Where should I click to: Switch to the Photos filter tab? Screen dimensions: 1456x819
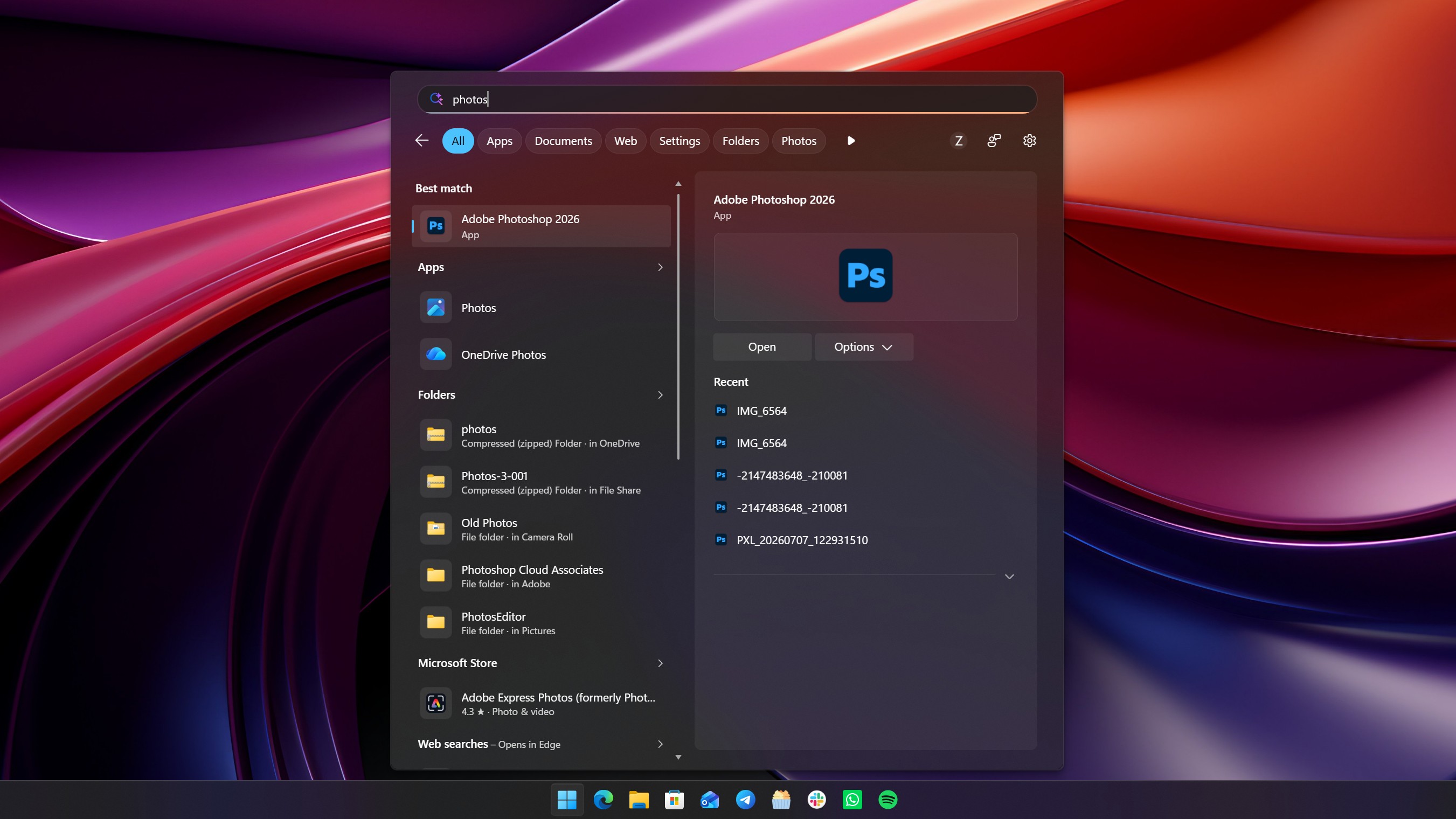coord(799,141)
